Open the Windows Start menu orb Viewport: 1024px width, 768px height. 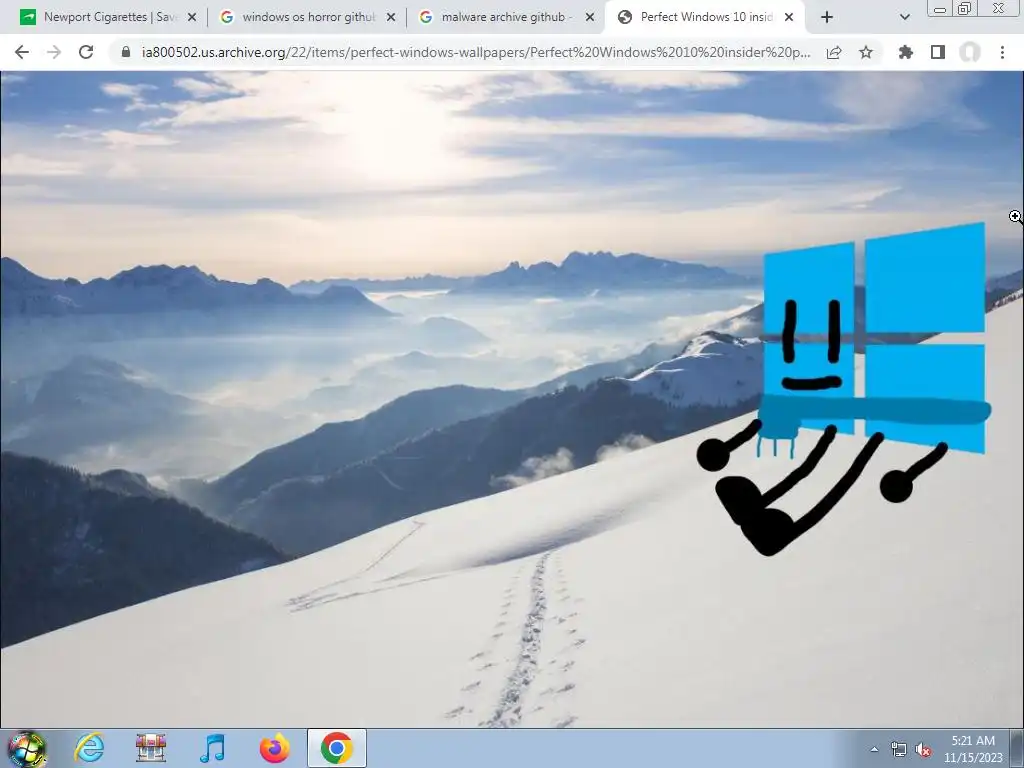(x=26, y=749)
